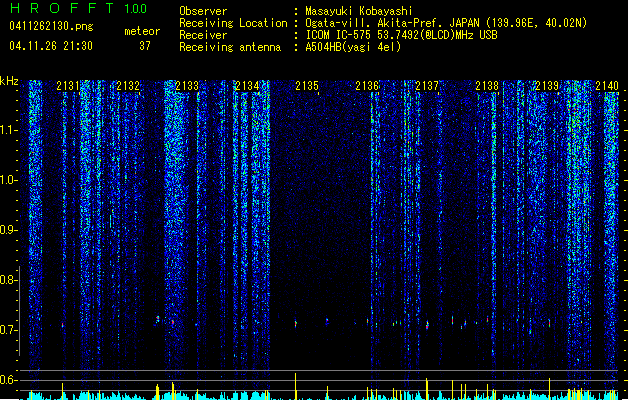Click the 2132 time marker

coord(128,86)
